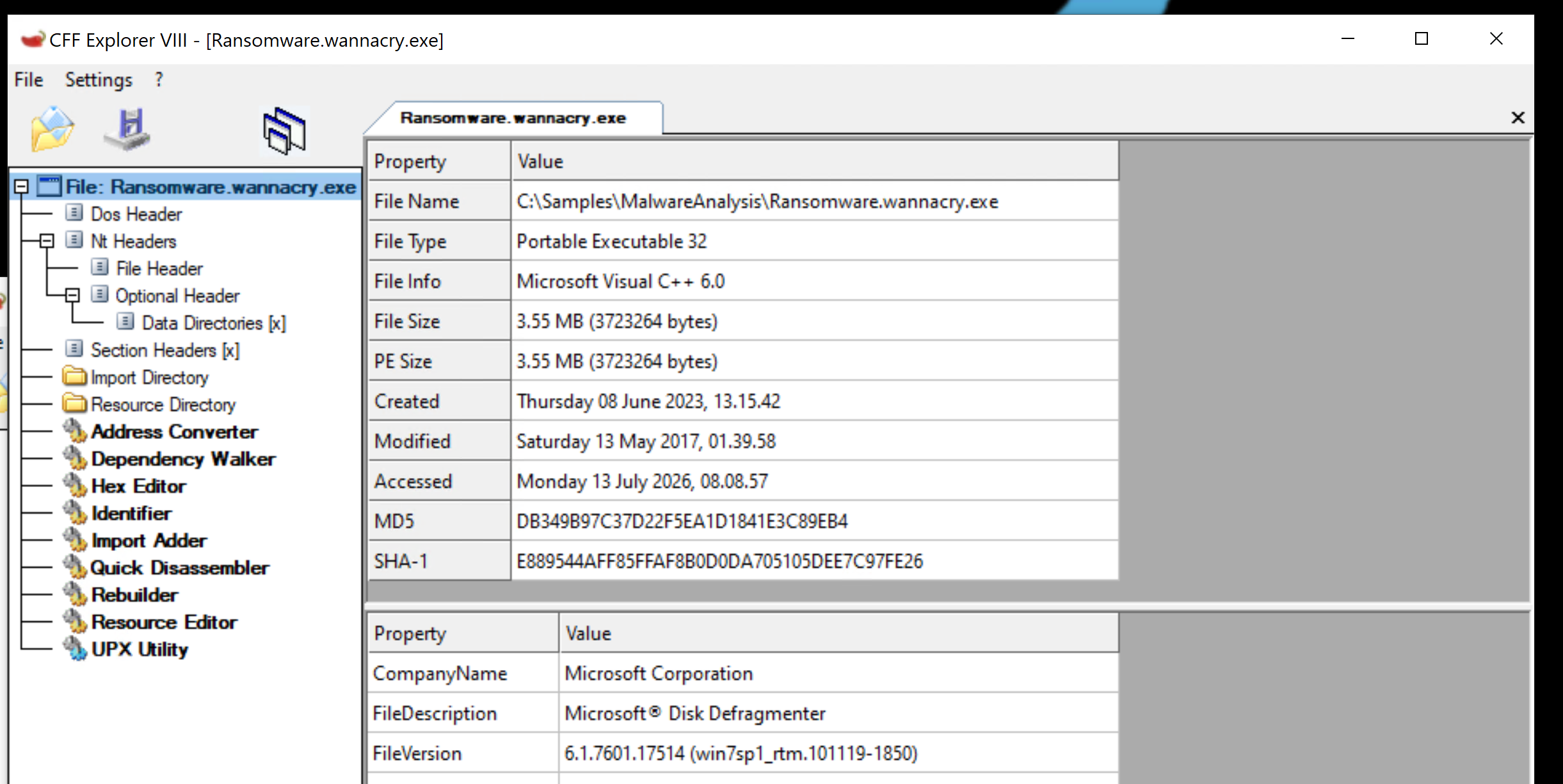The width and height of the screenshot is (1563, 784).
Task: Click the MD5 hash value
Action: 814,522
